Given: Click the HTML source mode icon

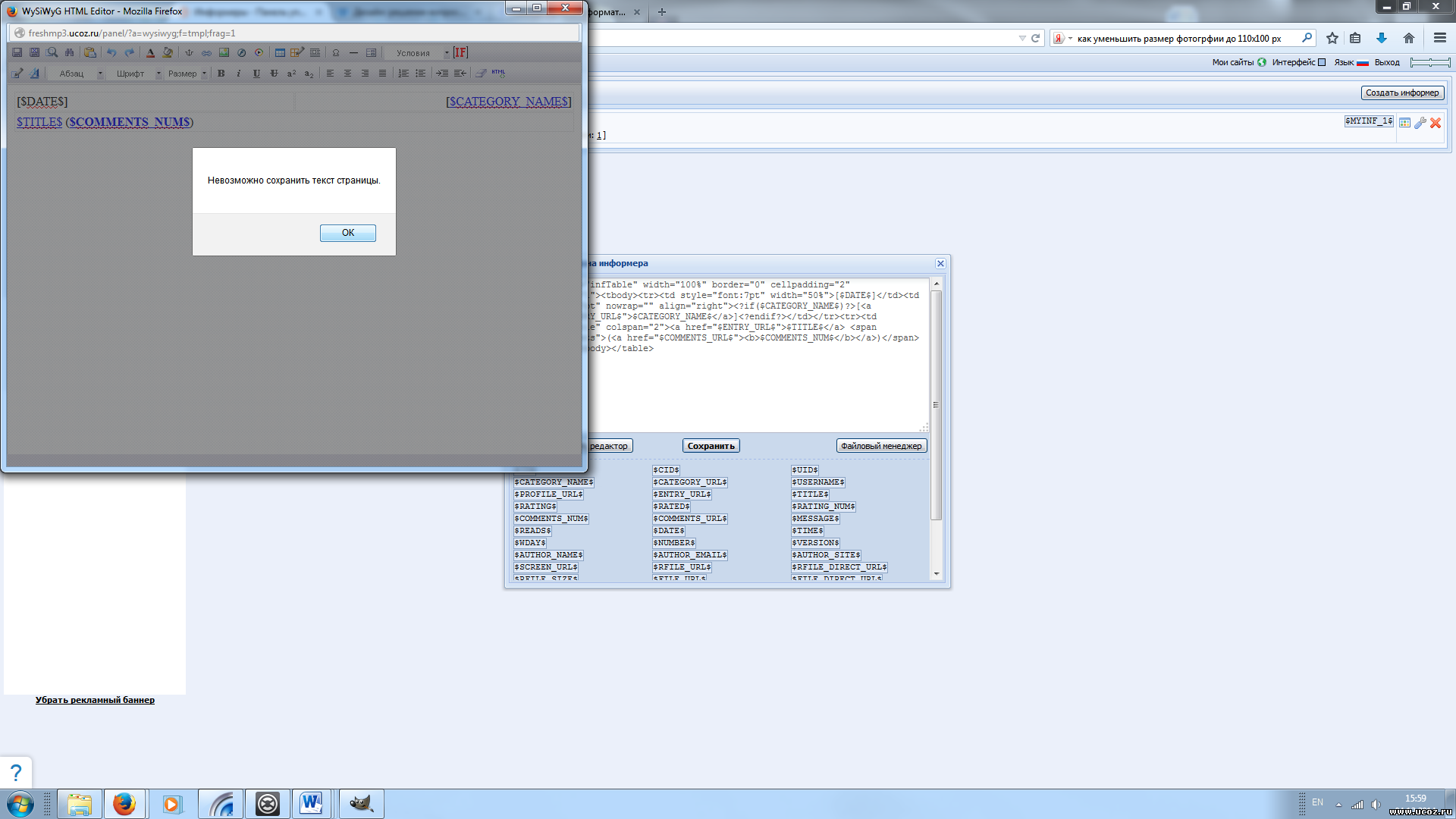Looking at the screenshot, I should click(498, 73).
